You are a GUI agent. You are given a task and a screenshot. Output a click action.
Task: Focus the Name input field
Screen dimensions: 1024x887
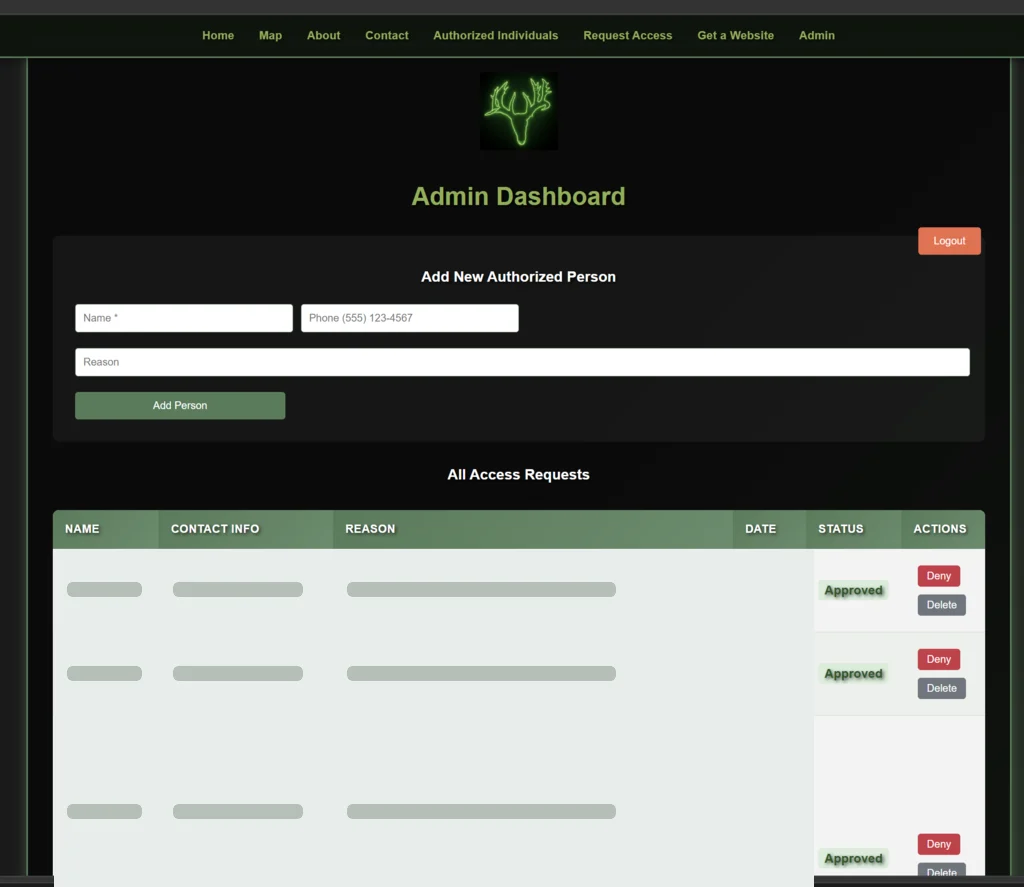coord(184,318)
